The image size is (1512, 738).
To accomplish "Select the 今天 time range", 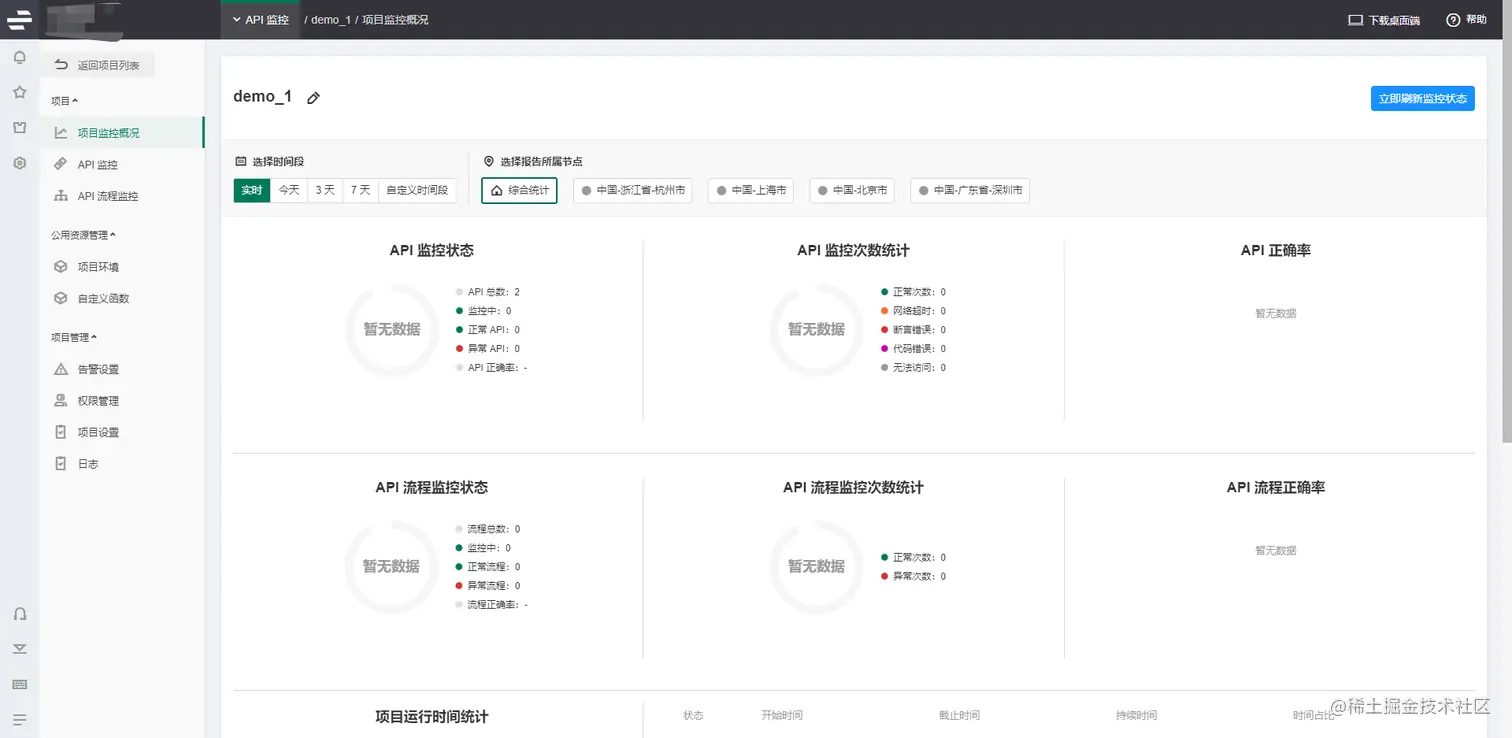I will click(289, 190).
